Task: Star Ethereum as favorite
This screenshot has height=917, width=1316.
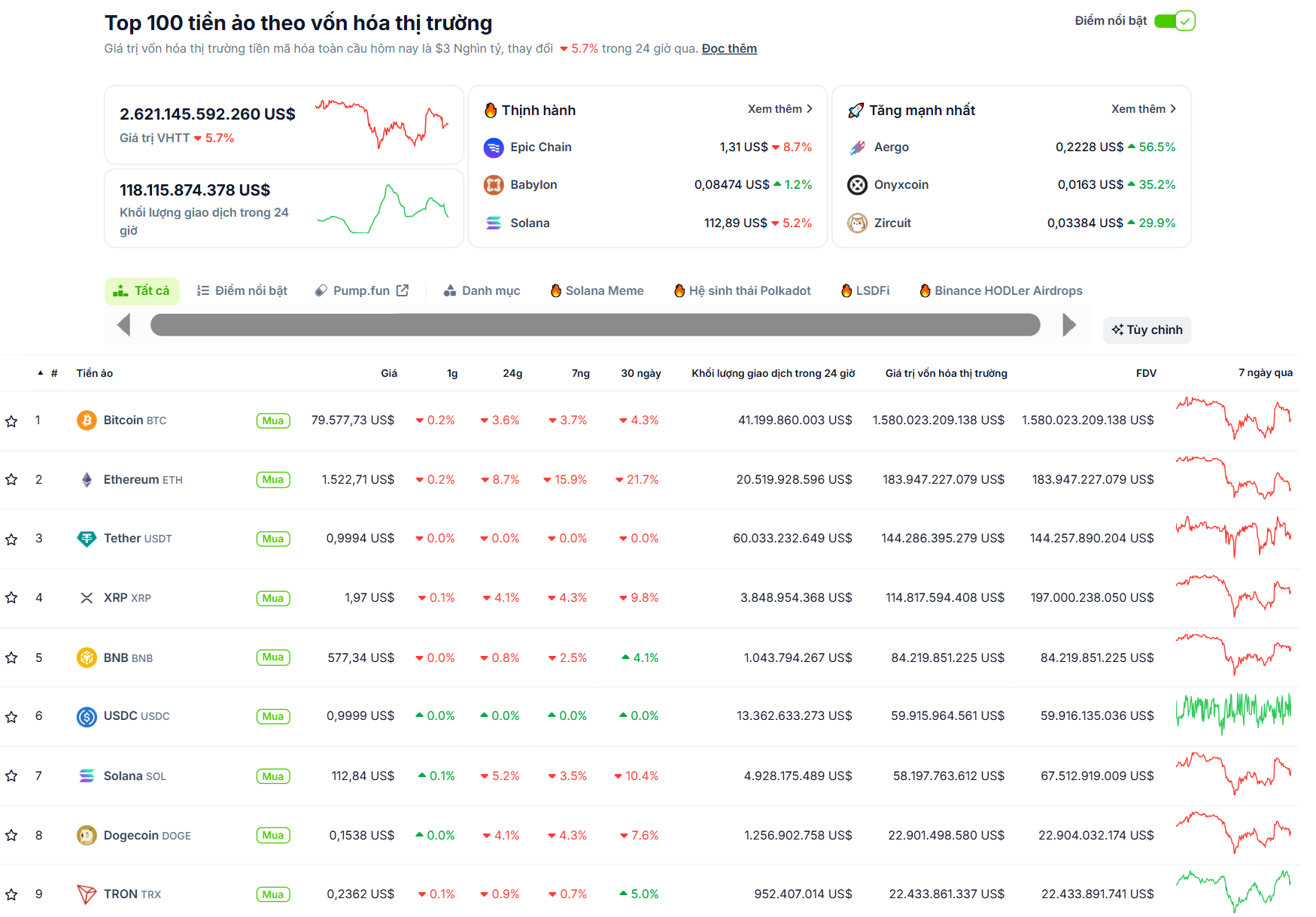Action: 11,480
